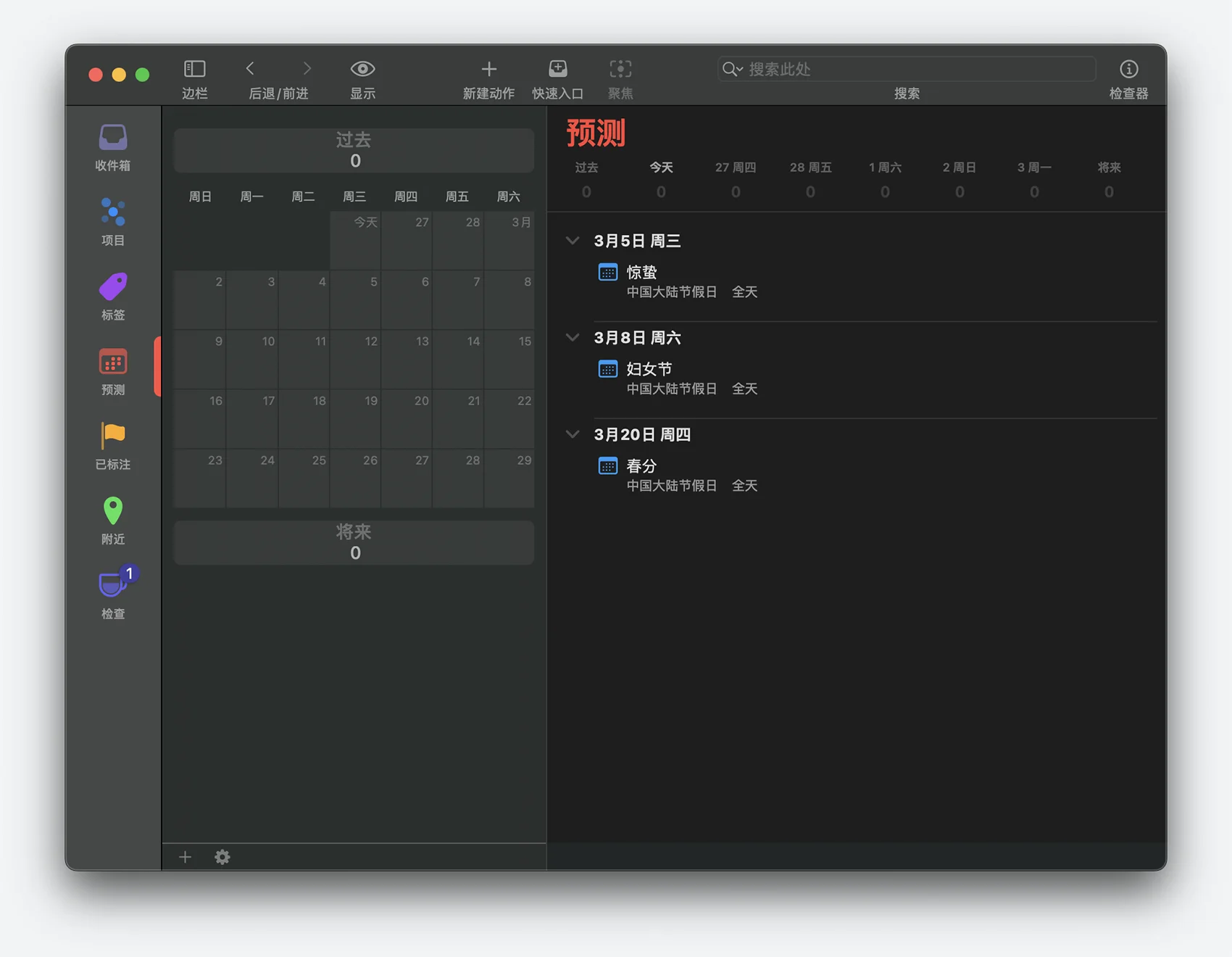Open the Inbox (收件箱) perspective
This screenshot has height=957, width=1232.
point(113,147)
